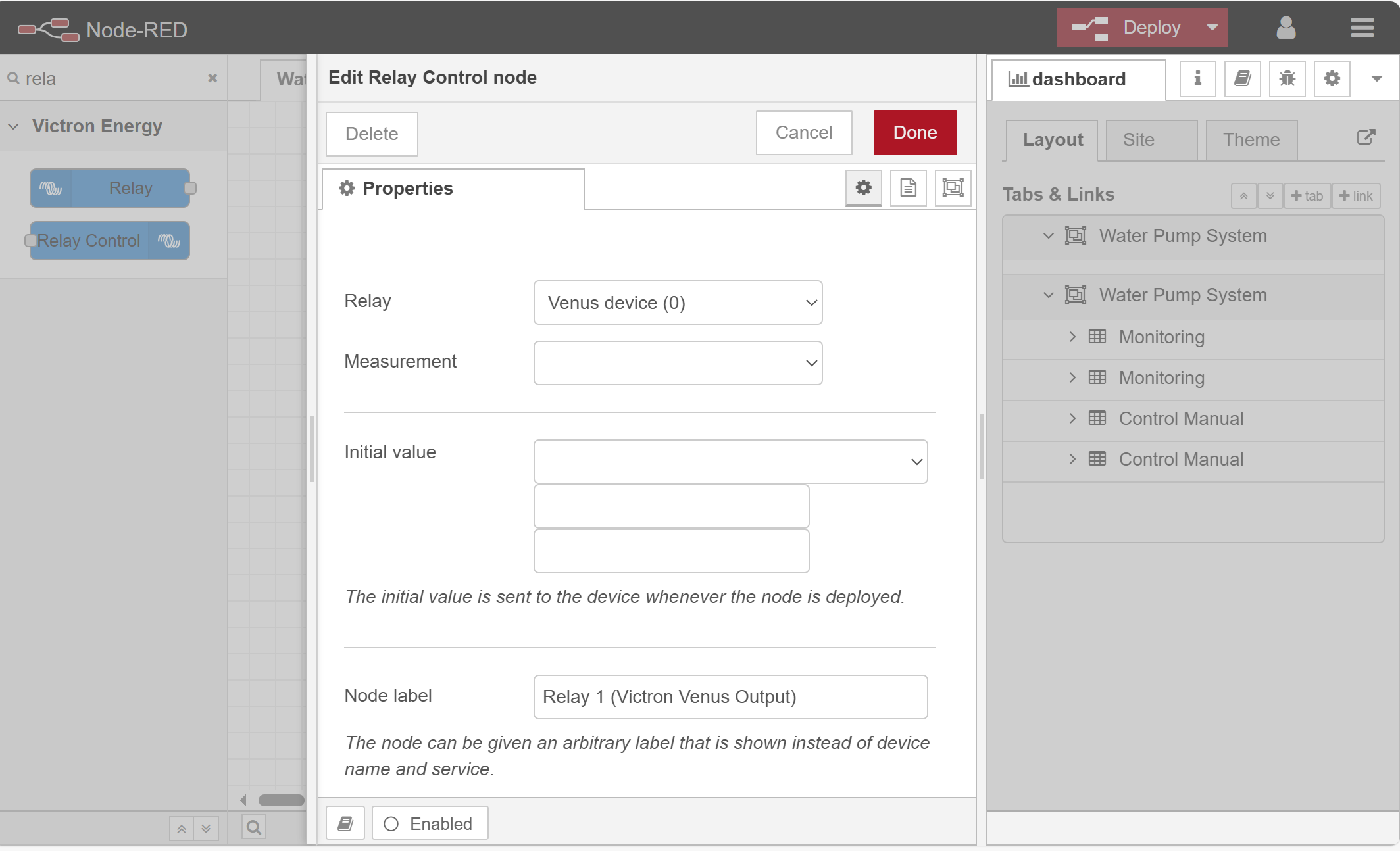
Task: Open dashboard in new window icon
Action: [x=1366, y=137]
